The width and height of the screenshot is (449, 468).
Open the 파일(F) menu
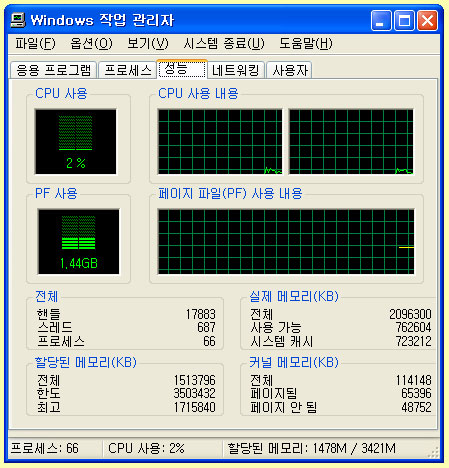(x=35, y=44)
